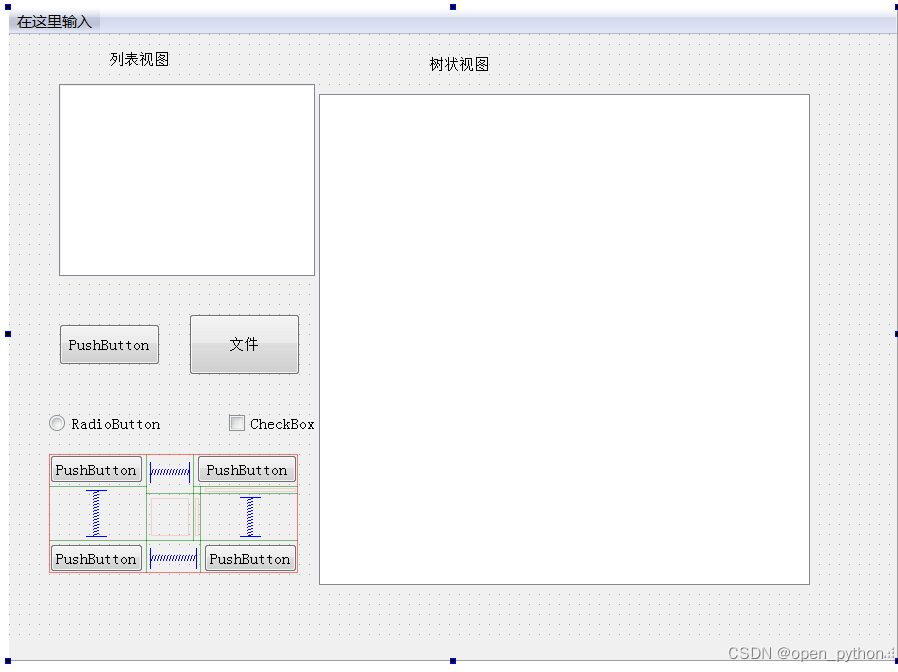Click the bottom-left PushButton in the grid
Viewport: 898px width, 672px height.
tap(96, 558)
